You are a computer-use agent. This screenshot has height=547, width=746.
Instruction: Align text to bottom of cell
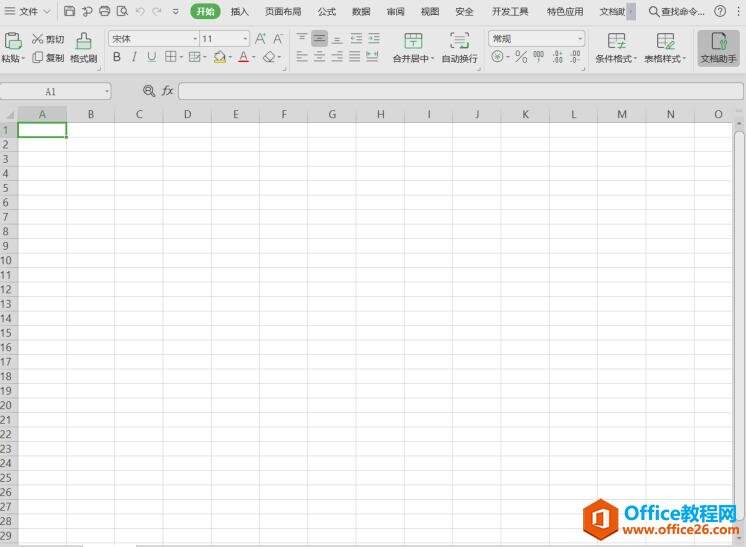click(337, 38)
